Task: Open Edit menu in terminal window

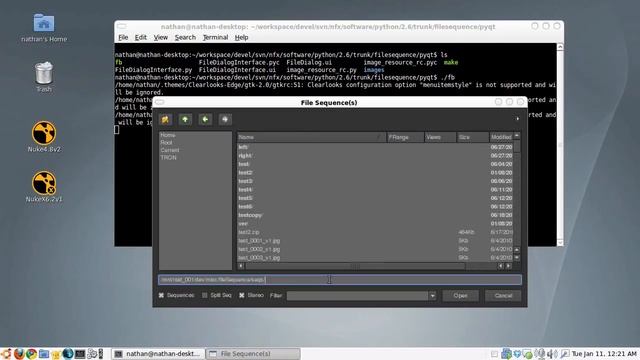Action: click(x=140, y=37)
